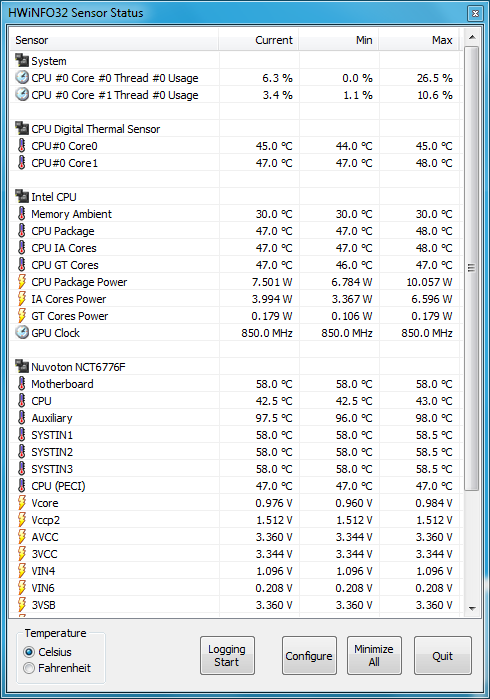Image resolution: width=490 pixels, height=699 pixels.
Task: Click the lightning icon for Vccp2
Action: (21, 520)
